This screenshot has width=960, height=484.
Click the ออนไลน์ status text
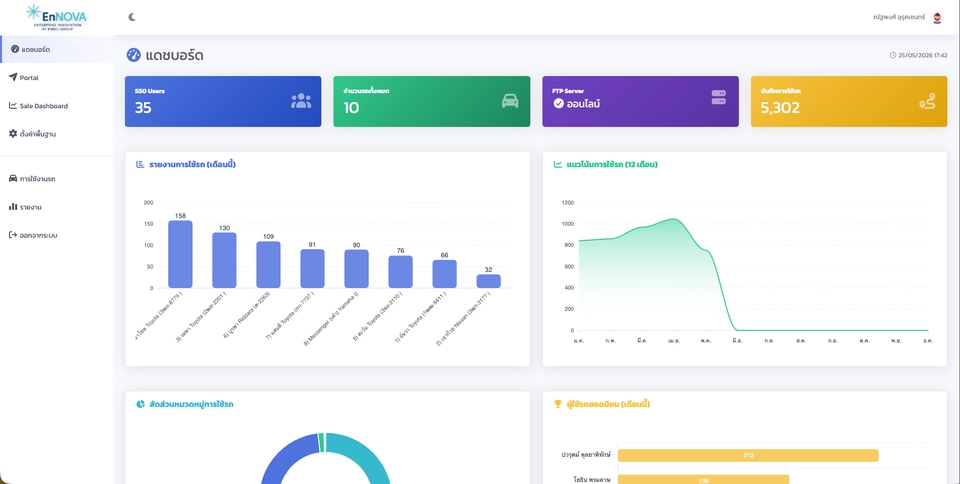(583, 104)
